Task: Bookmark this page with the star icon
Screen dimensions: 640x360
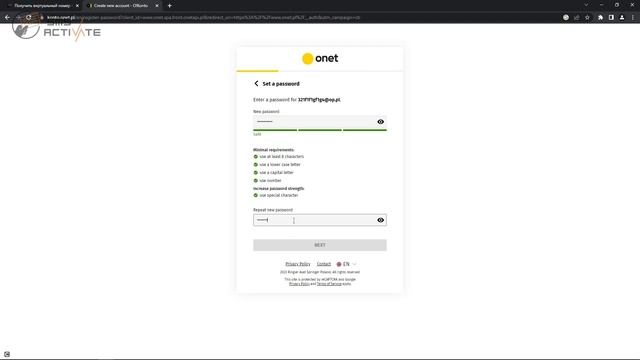Action: pyautogui.click(x=587, y=18)
